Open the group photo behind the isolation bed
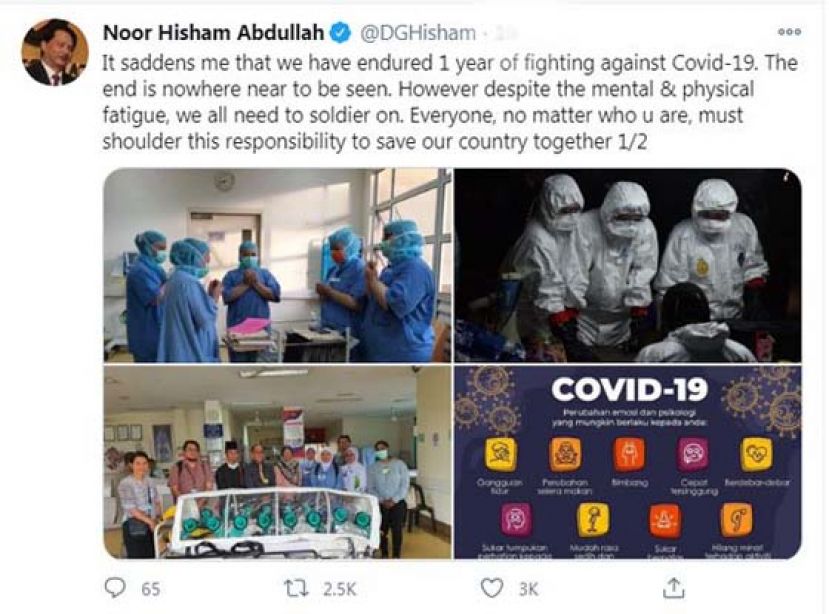Image resolution: width=829 pixels, height=614 pixels. pos(278,462)
